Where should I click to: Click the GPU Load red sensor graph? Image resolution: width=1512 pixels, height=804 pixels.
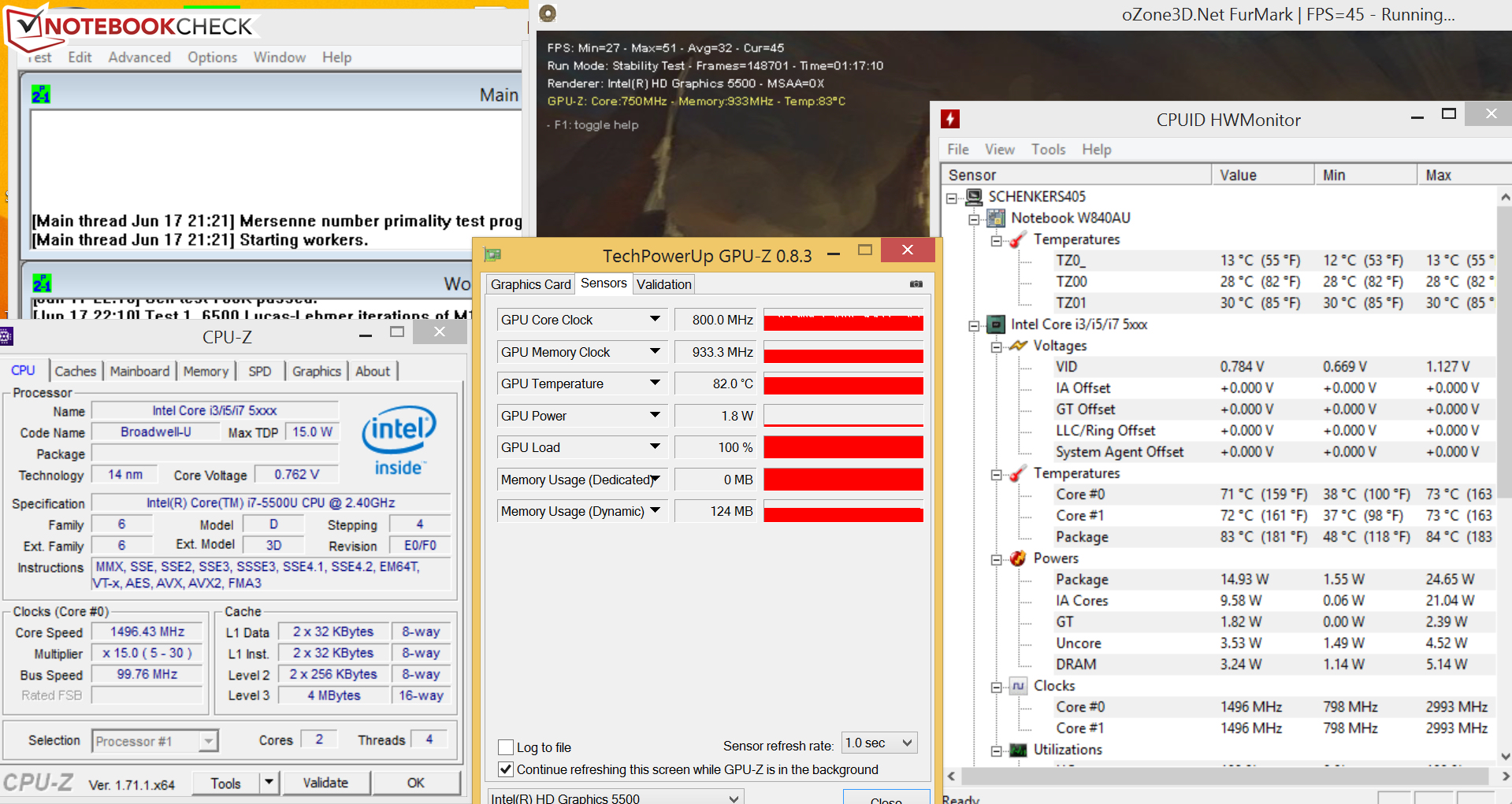click(843, 447)
